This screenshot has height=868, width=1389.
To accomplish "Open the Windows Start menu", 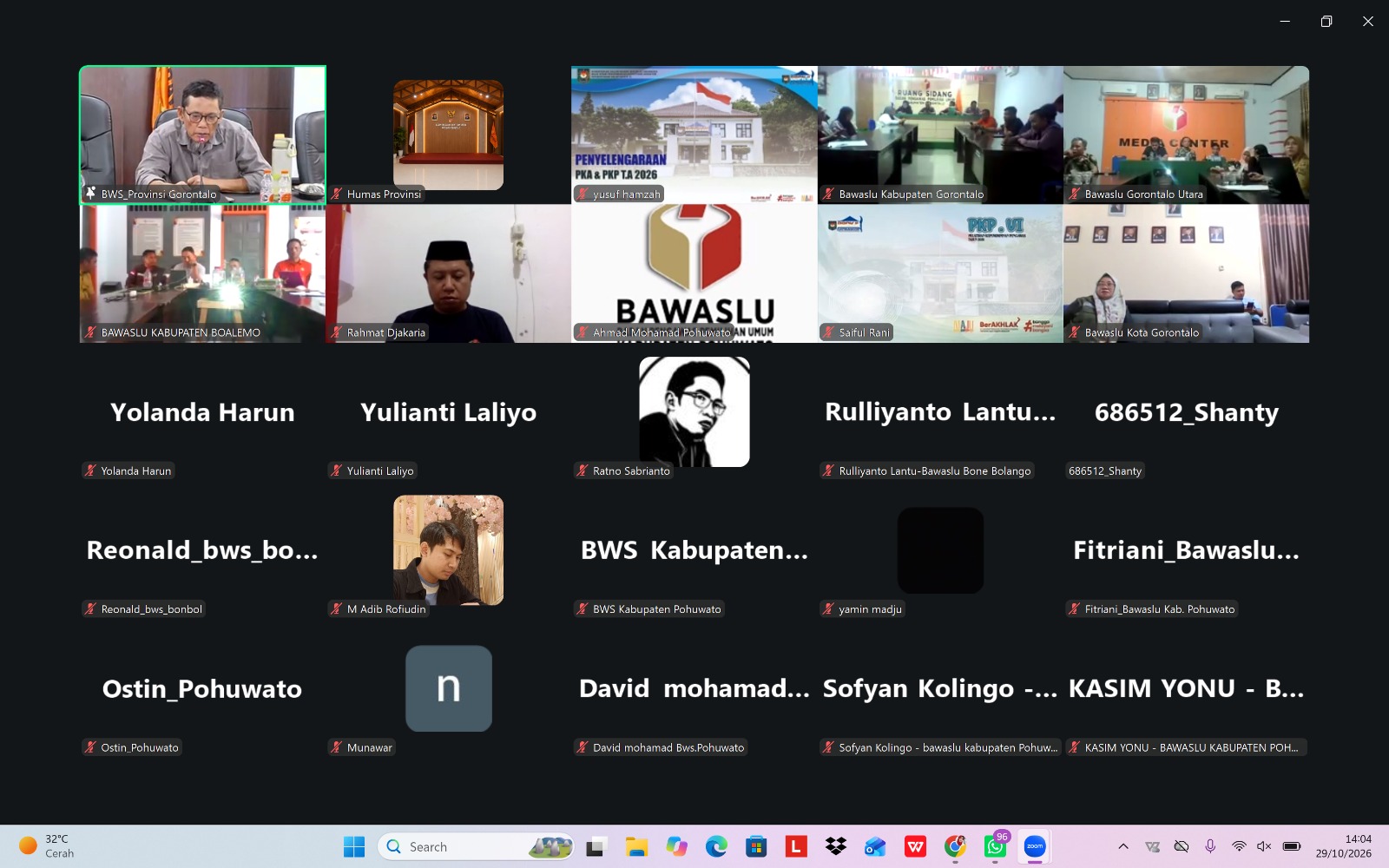I will (354, 847).
